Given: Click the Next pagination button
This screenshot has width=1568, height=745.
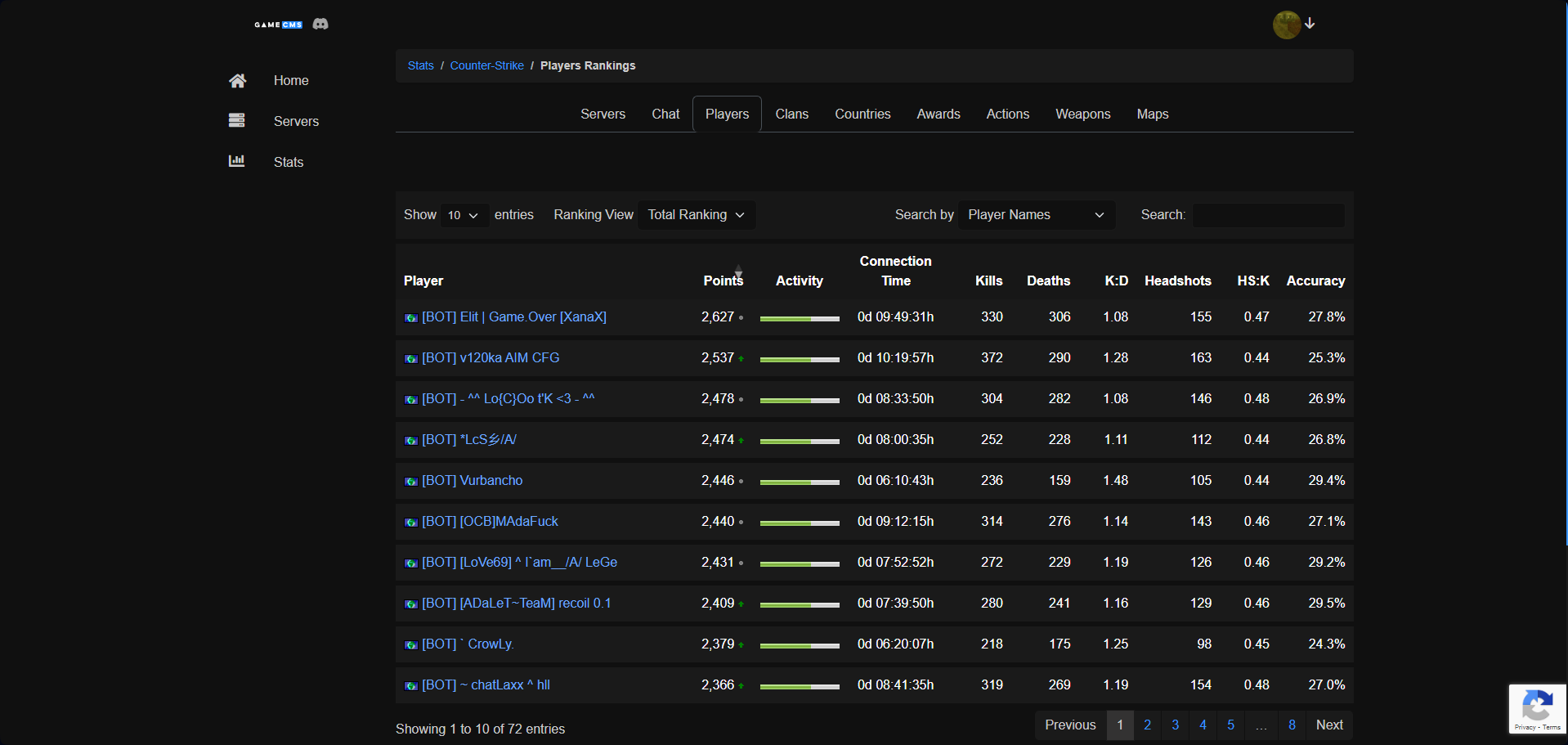Looking at the screenshot, I should tap(1329, 725).
